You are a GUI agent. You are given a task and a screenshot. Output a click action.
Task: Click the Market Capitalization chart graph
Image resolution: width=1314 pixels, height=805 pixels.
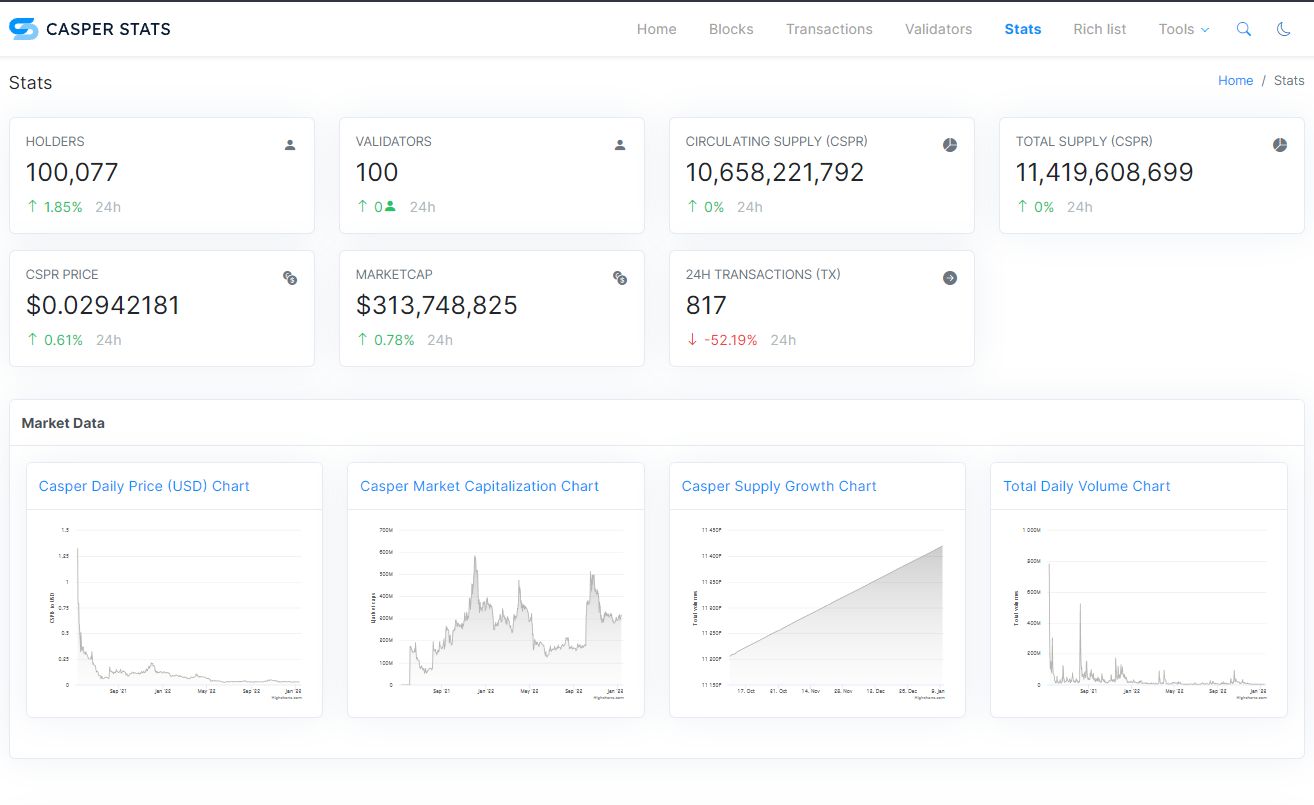tap(497, 610)
